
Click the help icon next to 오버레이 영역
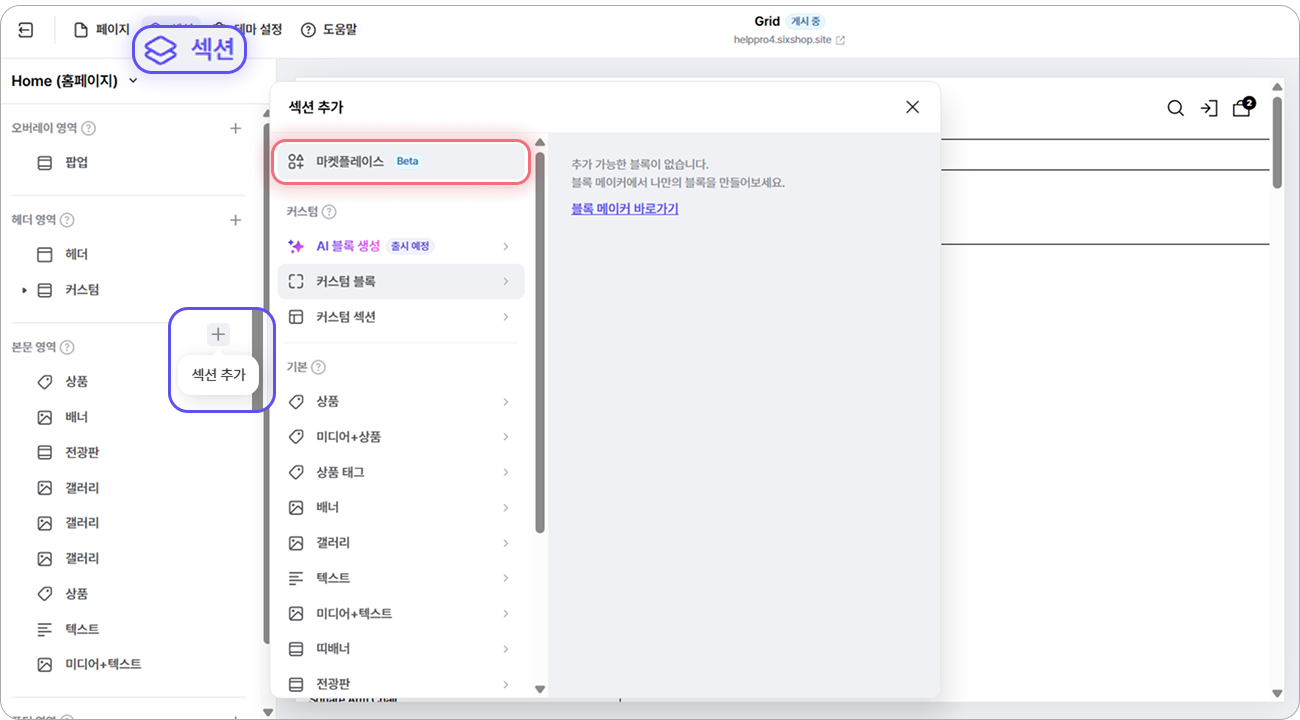coord(89,128)
